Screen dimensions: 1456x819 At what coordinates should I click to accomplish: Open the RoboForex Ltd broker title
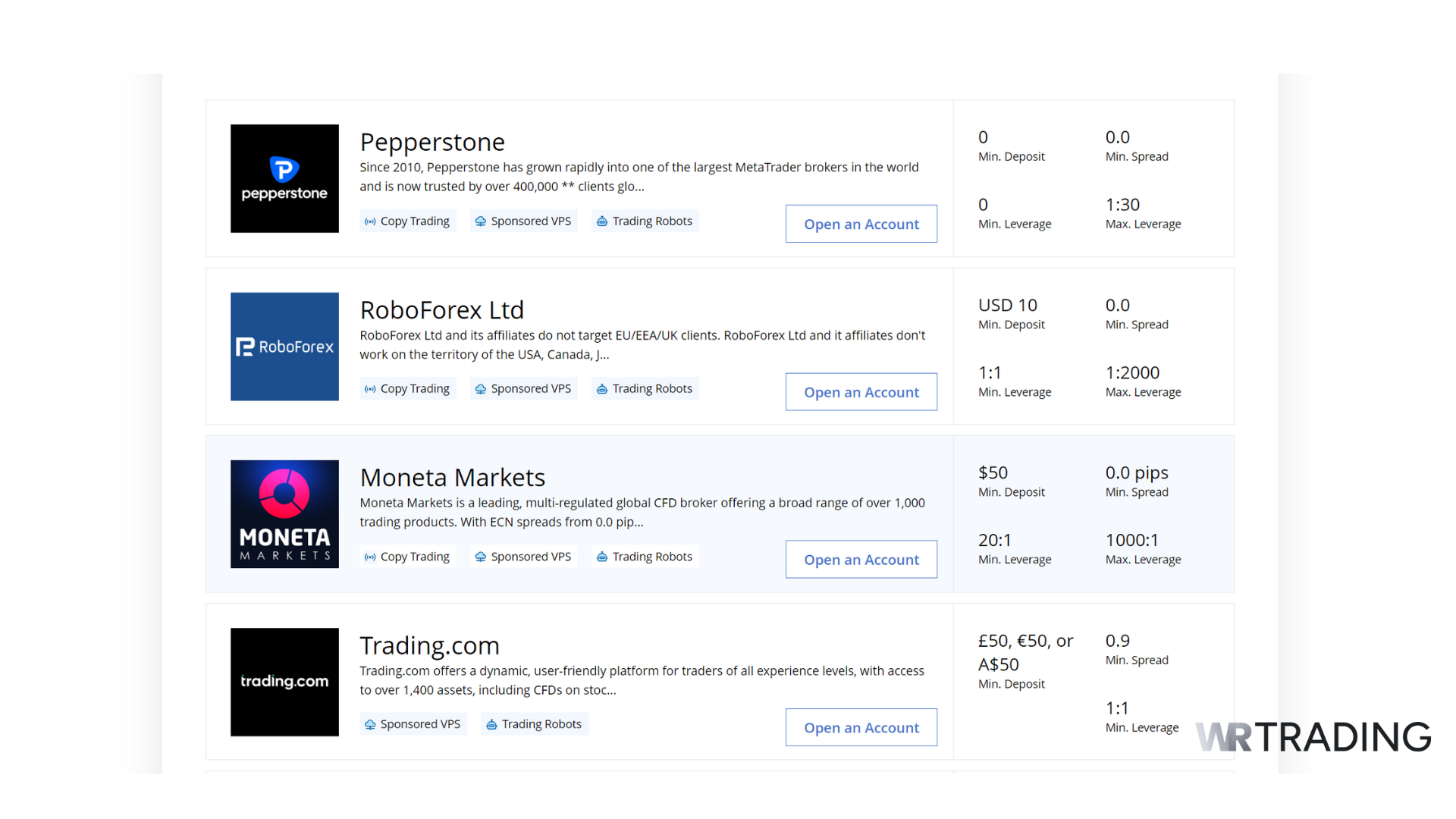click(x=442, y=309)
